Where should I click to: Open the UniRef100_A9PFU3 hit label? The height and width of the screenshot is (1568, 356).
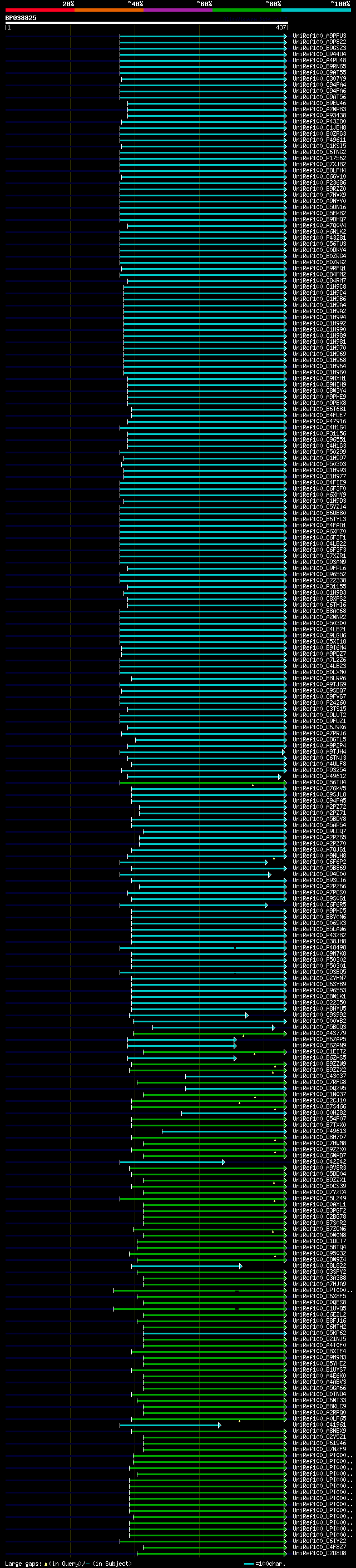[x=319, y=36]
